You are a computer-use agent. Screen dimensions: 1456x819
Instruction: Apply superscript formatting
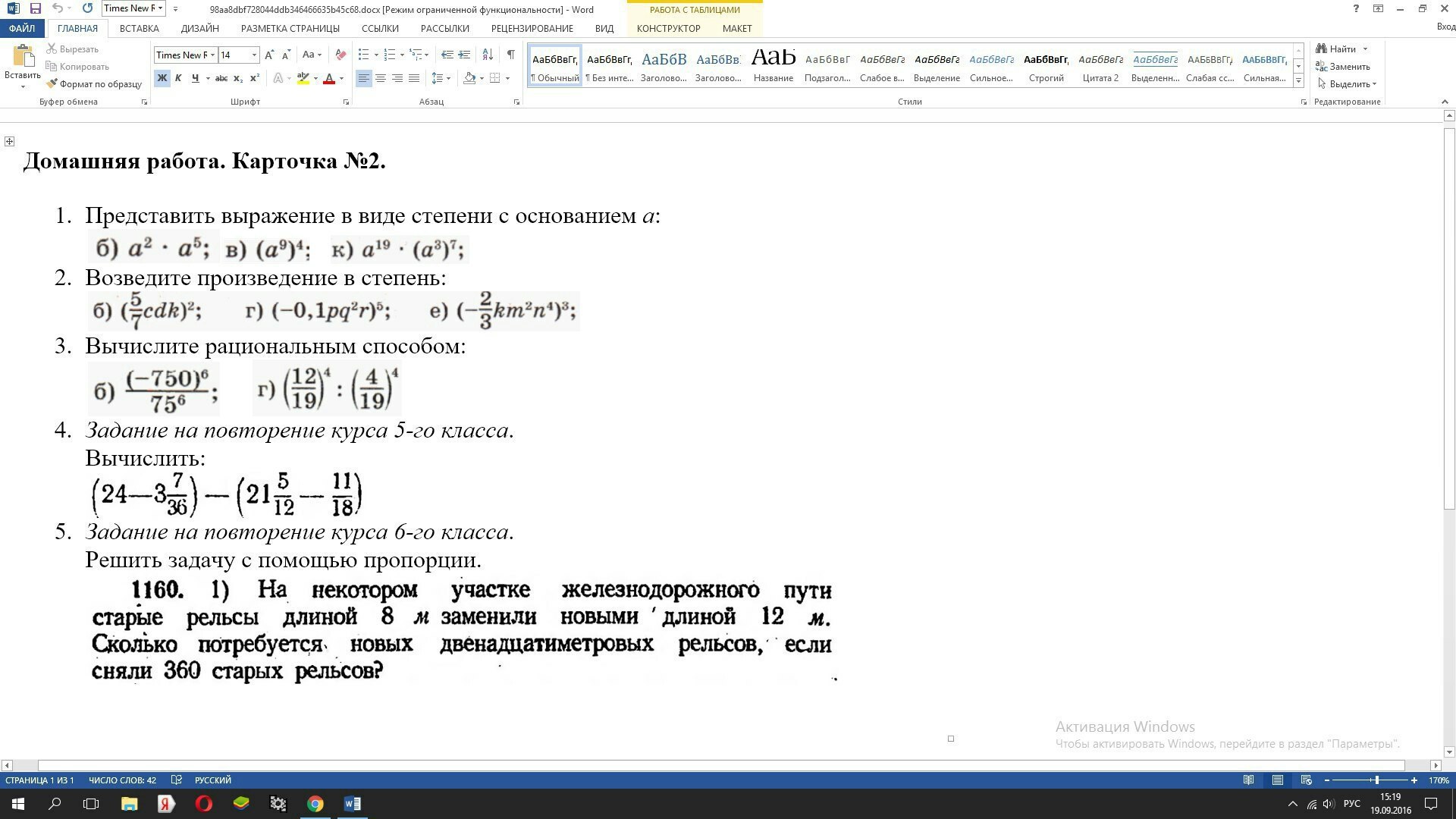point(255,78)
